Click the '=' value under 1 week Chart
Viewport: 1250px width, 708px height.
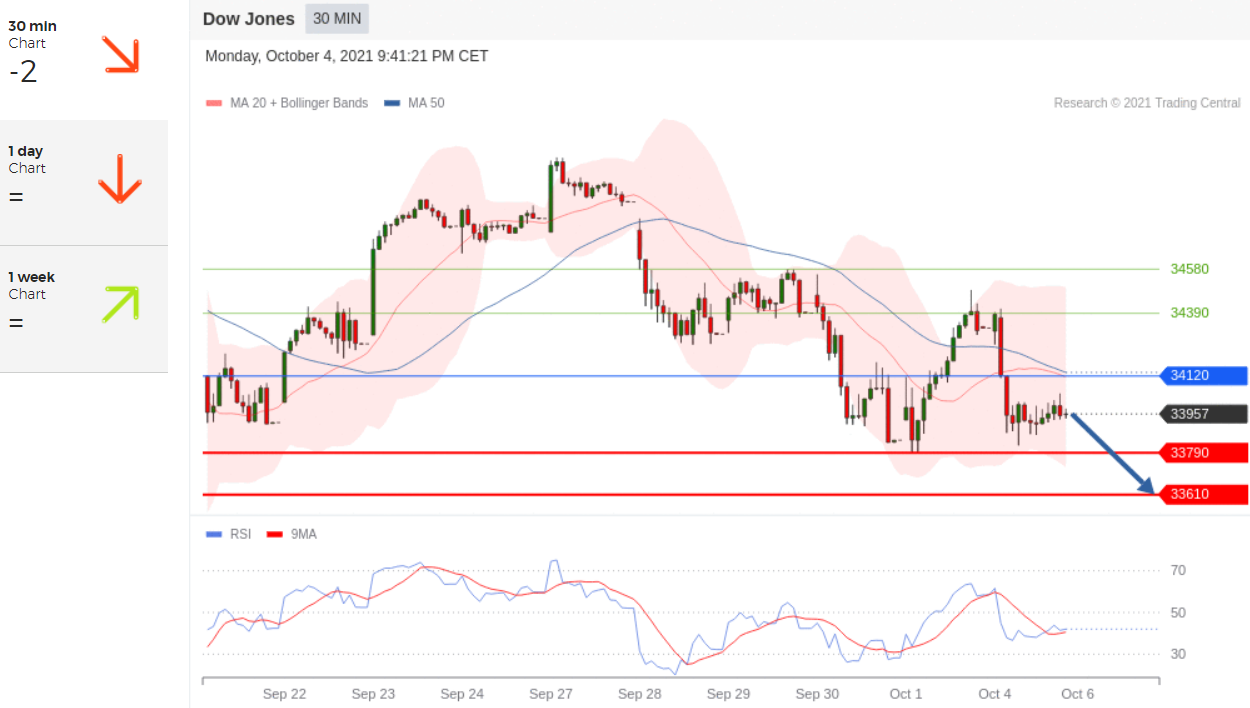tap(16, 323)
